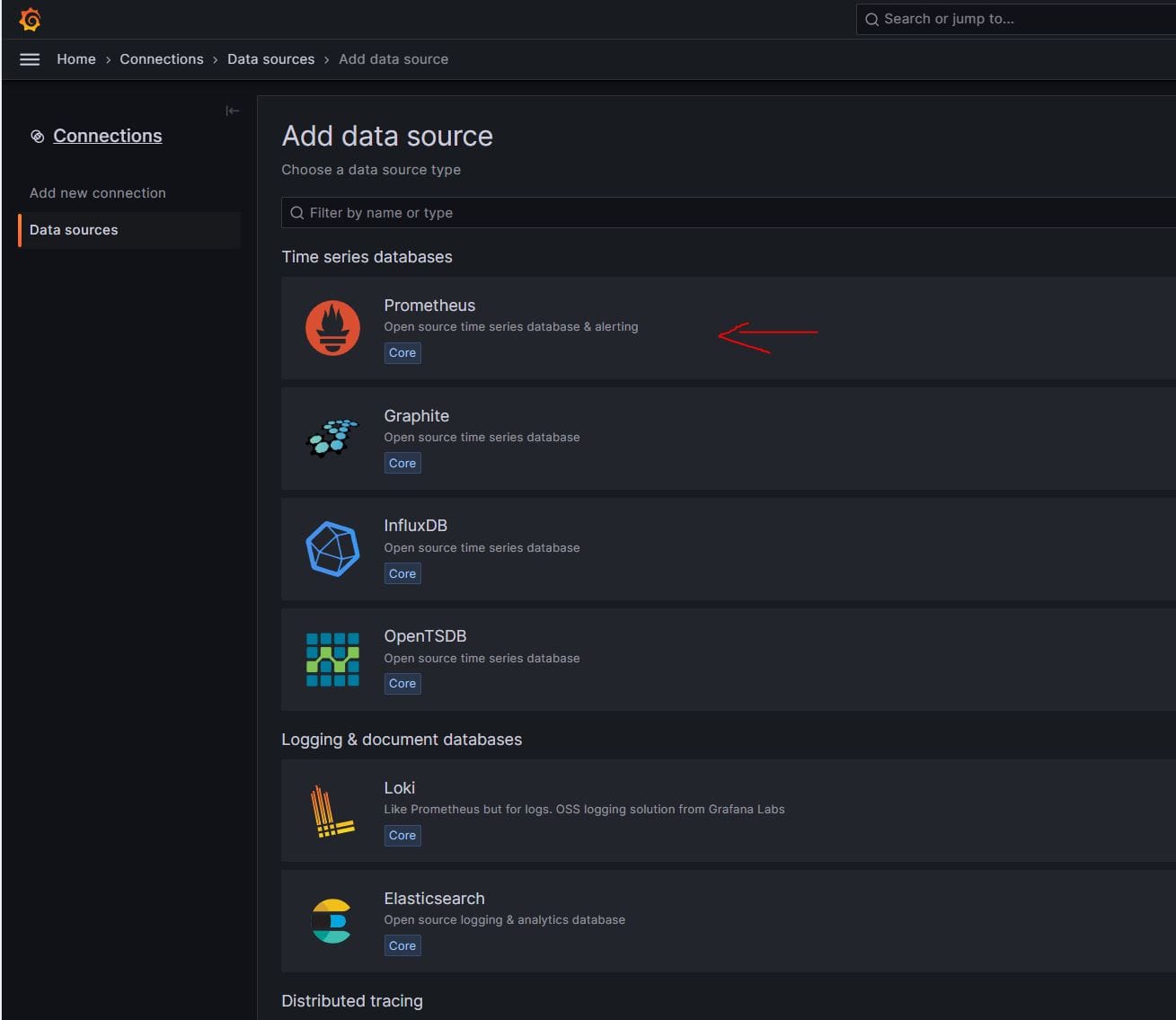The width and height of the screenshot is (1176, 1020).
Task: Click the InfluxDB description text
Action: click(482, 548)
